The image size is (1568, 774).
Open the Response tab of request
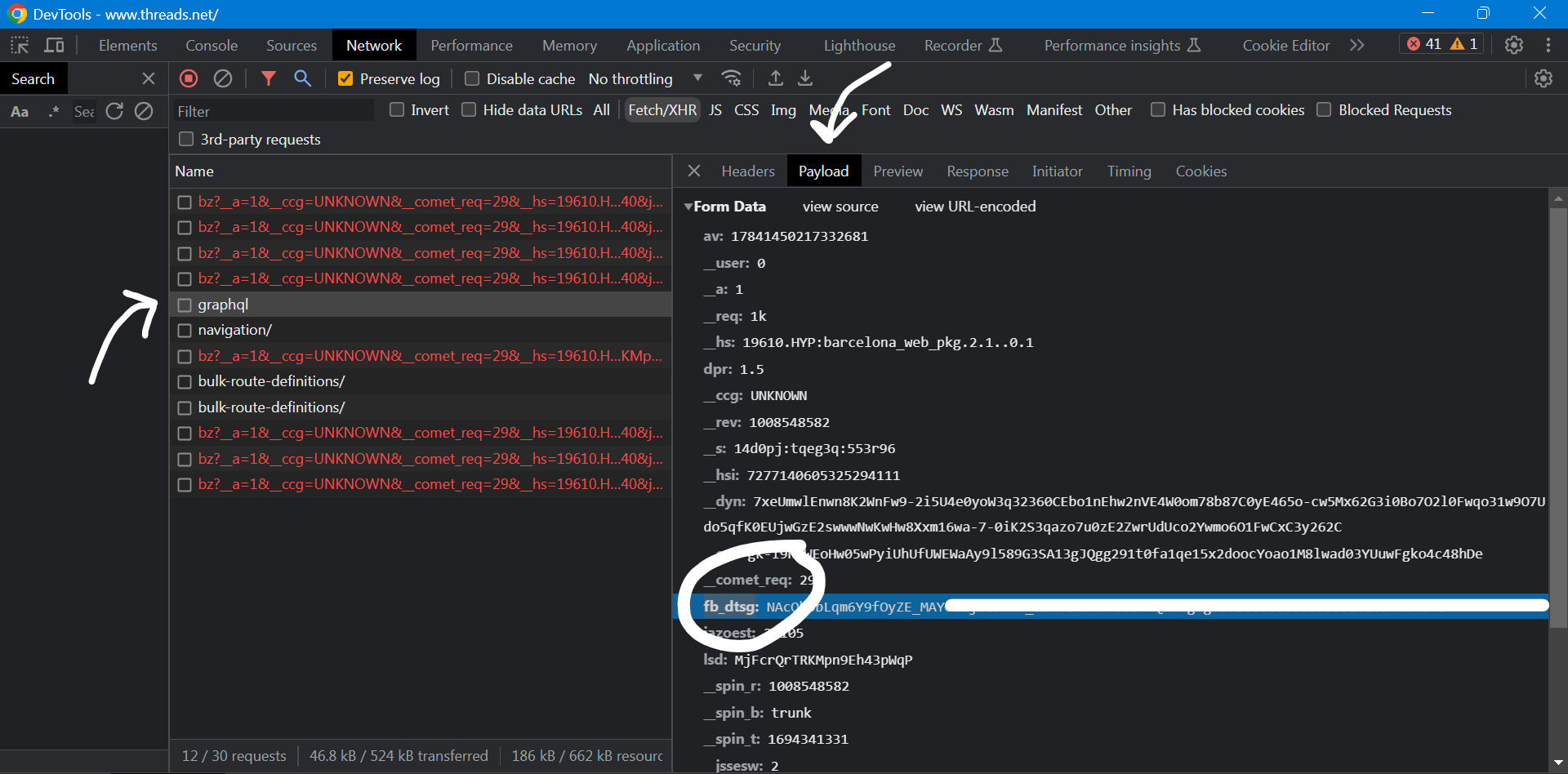[978, 171]
